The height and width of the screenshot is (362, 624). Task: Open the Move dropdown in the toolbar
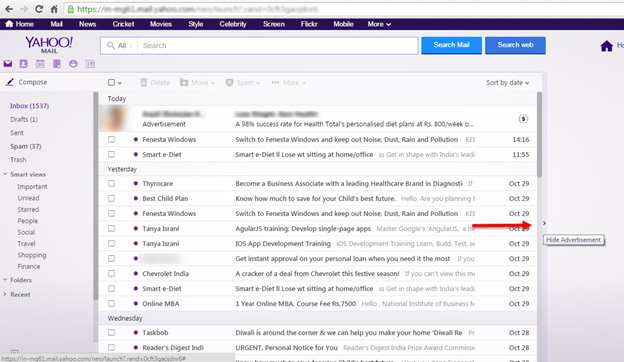[x=197, y=82]
